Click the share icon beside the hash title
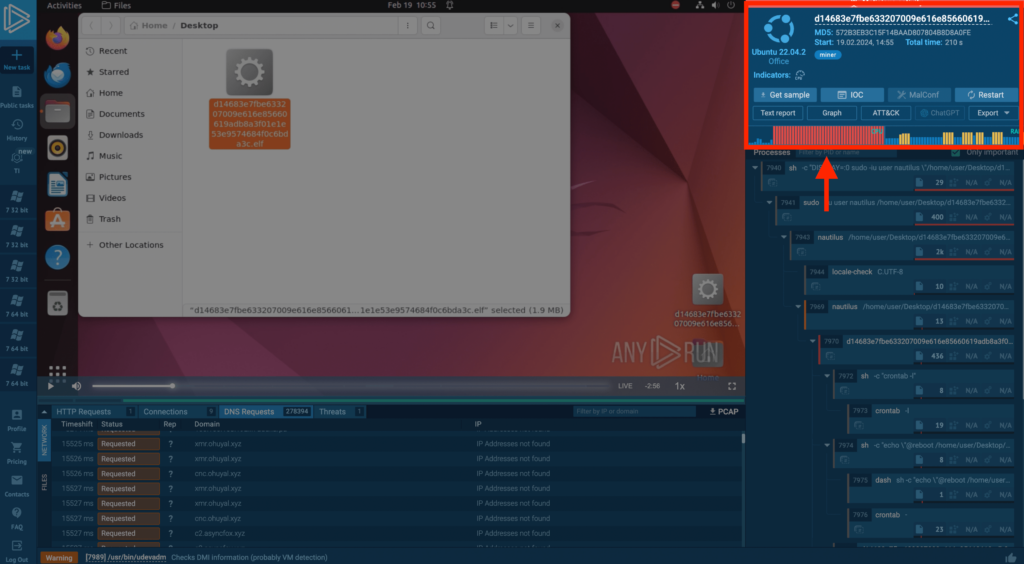The width and height of the screenshot is (1024, 564). pyautogui.click(x=1012, y=19)
